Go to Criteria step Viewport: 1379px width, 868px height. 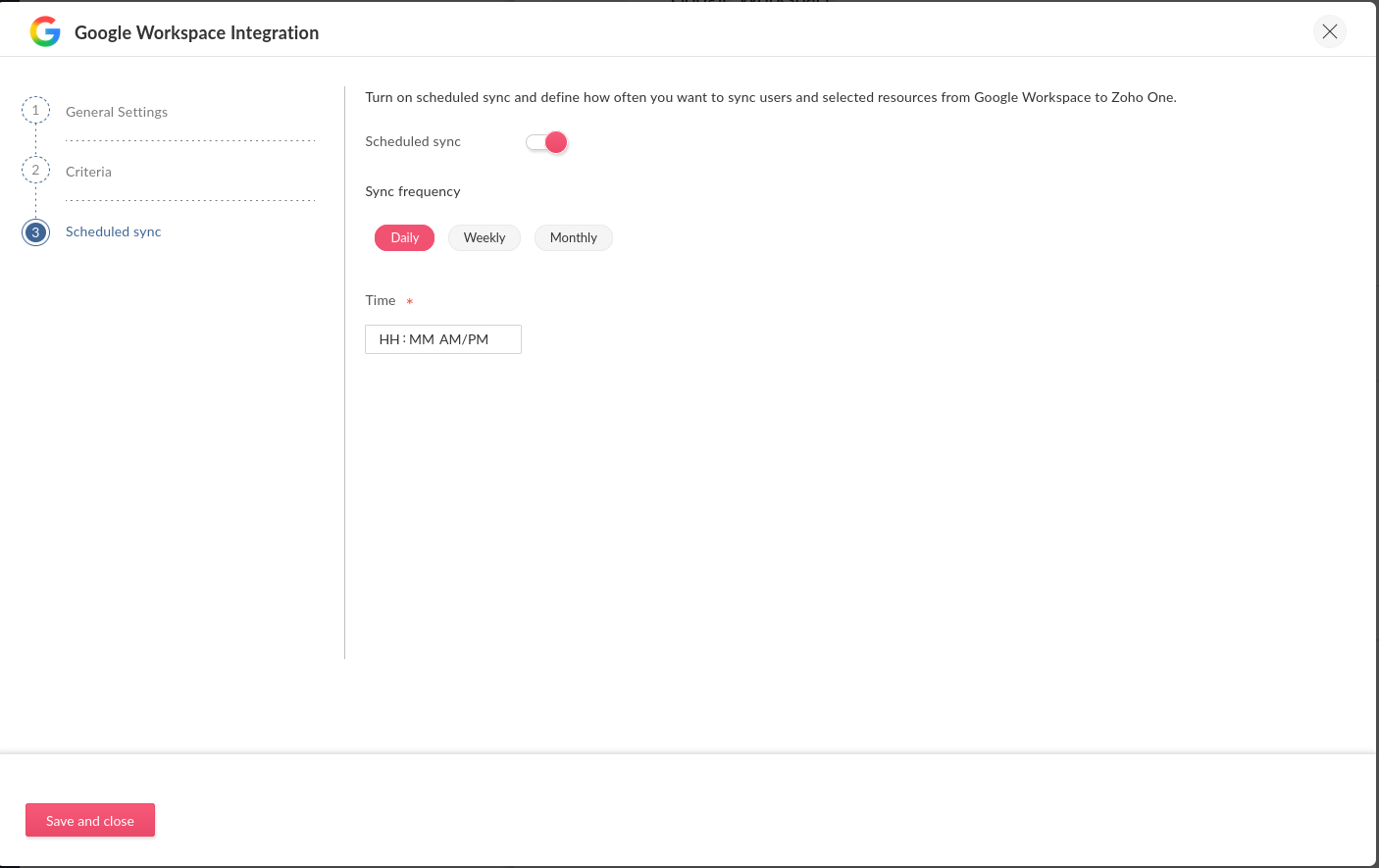pyautogui.click(x=88, y=172)
